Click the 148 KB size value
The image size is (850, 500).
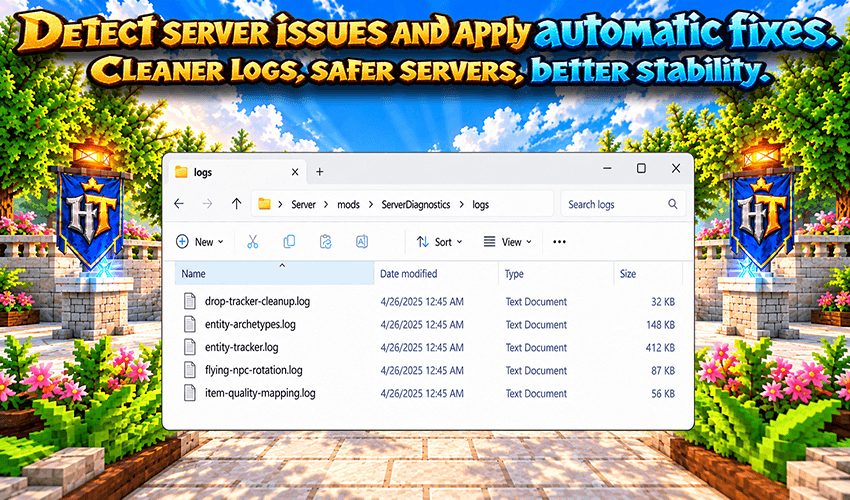[660, 325]
